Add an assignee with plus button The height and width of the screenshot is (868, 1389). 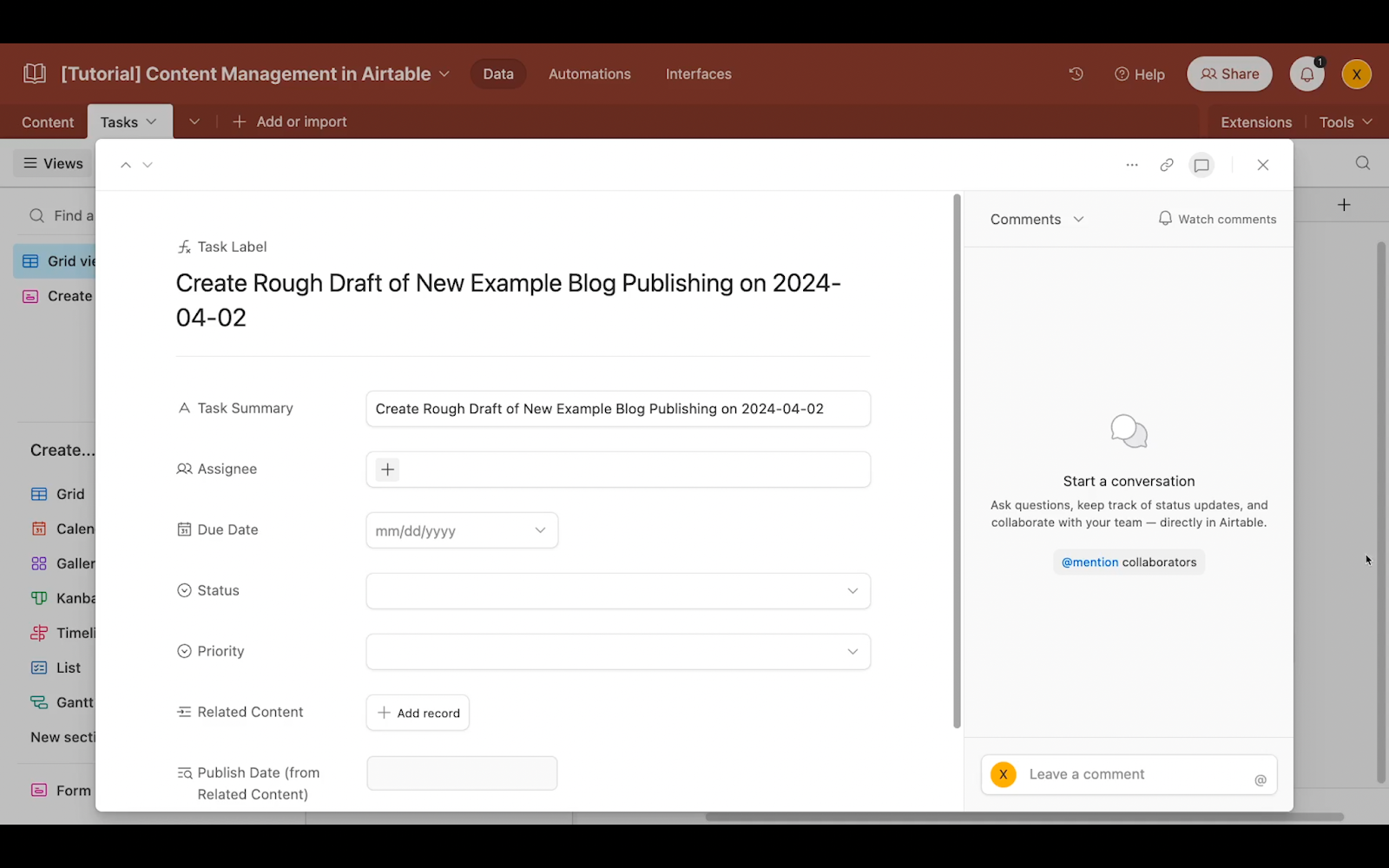tap(388, 470)
